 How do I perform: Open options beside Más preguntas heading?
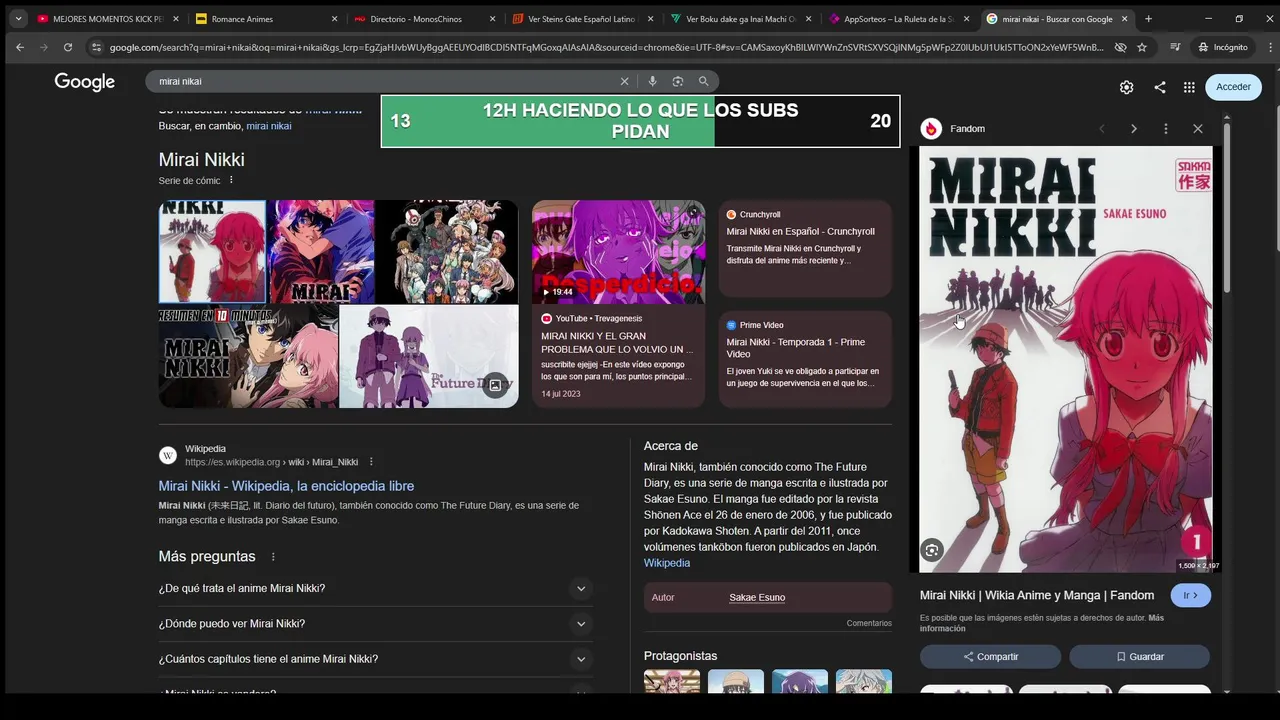[x=273, y=557]
